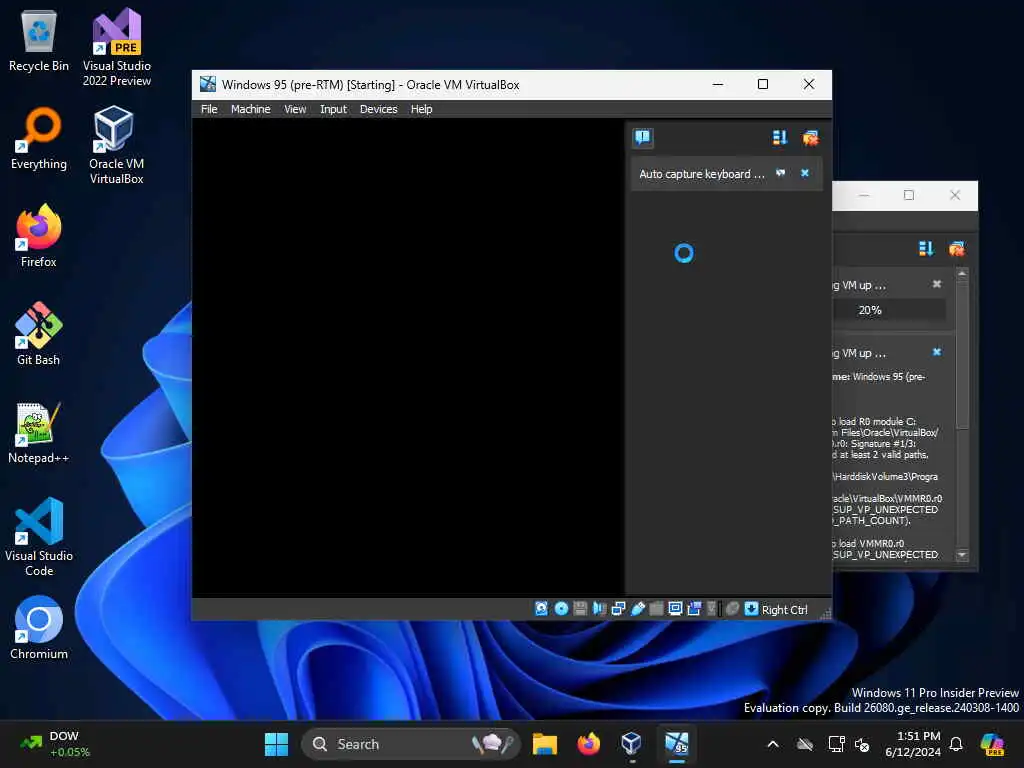Select the Everything desktop shortcut
Image resolution: width=1024 pixels, height=768 pixels.
pos(39,139)
